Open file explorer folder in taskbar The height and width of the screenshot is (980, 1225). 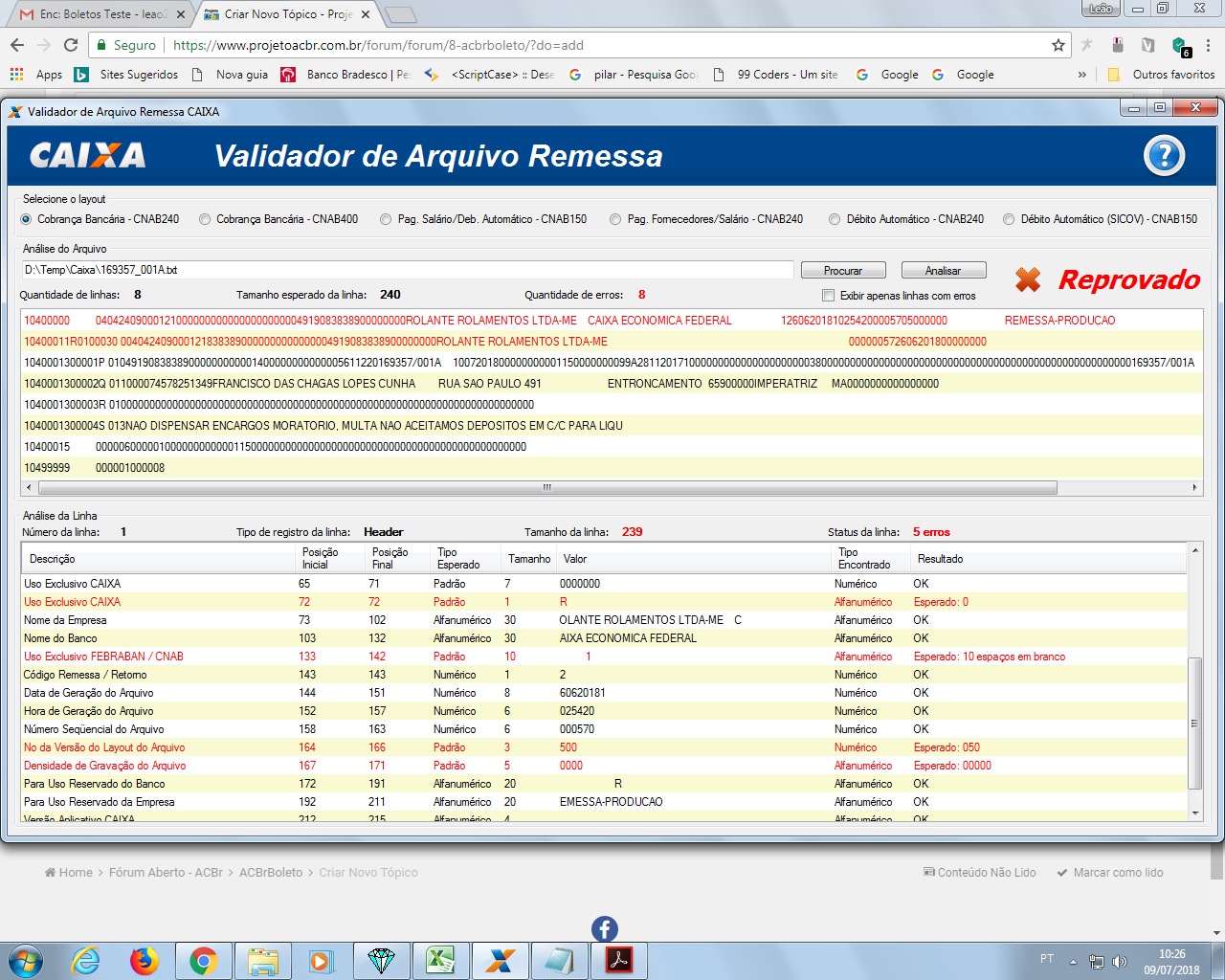coord(262,961)
